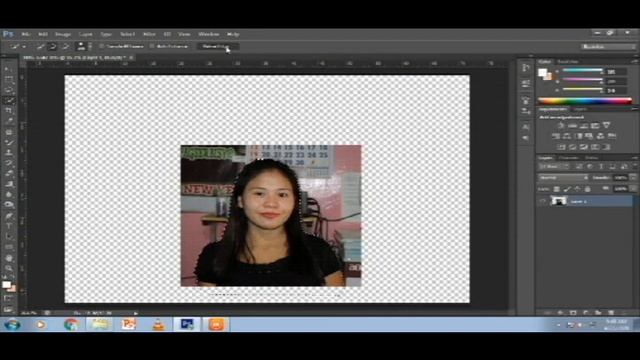Open the layer filter Kind dropdown
The width and height of the screenshot is (640, 360).
pyautogui.click(x=554, y=167)
